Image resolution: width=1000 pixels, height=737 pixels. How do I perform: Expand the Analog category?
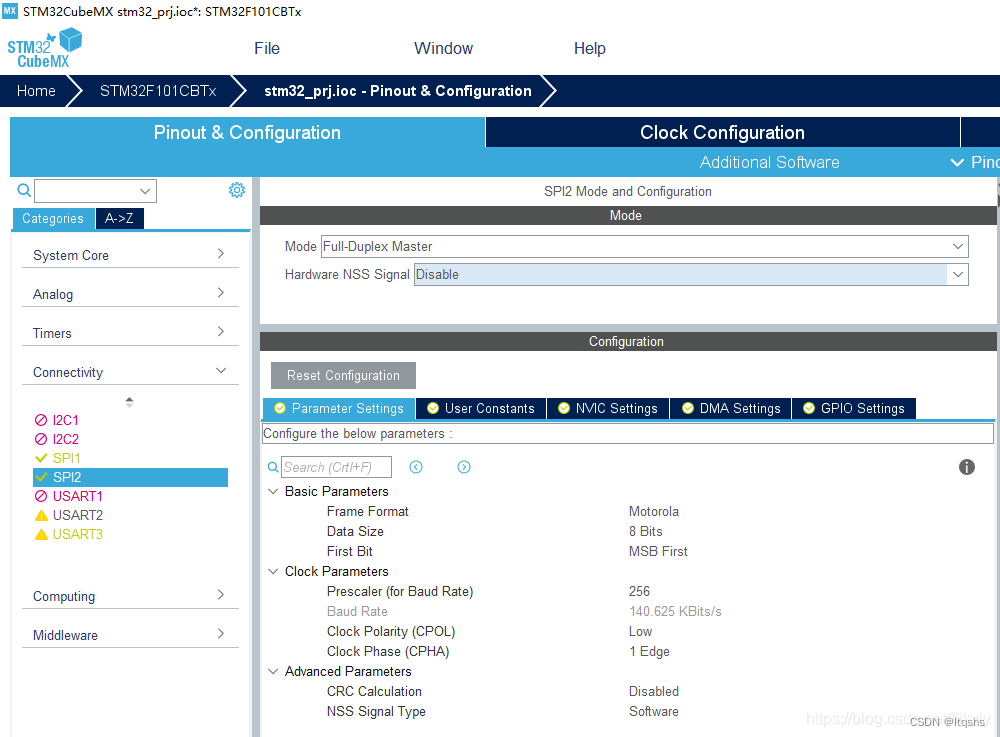click(x=130, y=294)
